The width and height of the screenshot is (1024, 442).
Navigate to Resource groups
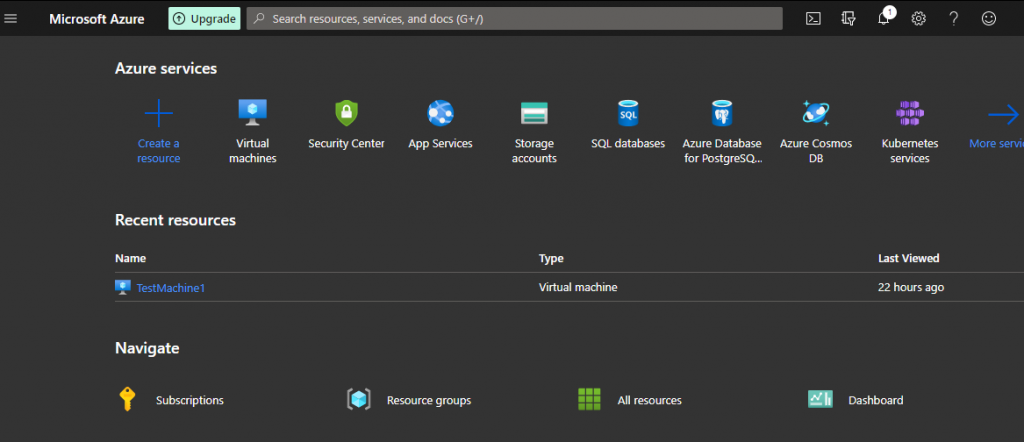tap(428, 400)
